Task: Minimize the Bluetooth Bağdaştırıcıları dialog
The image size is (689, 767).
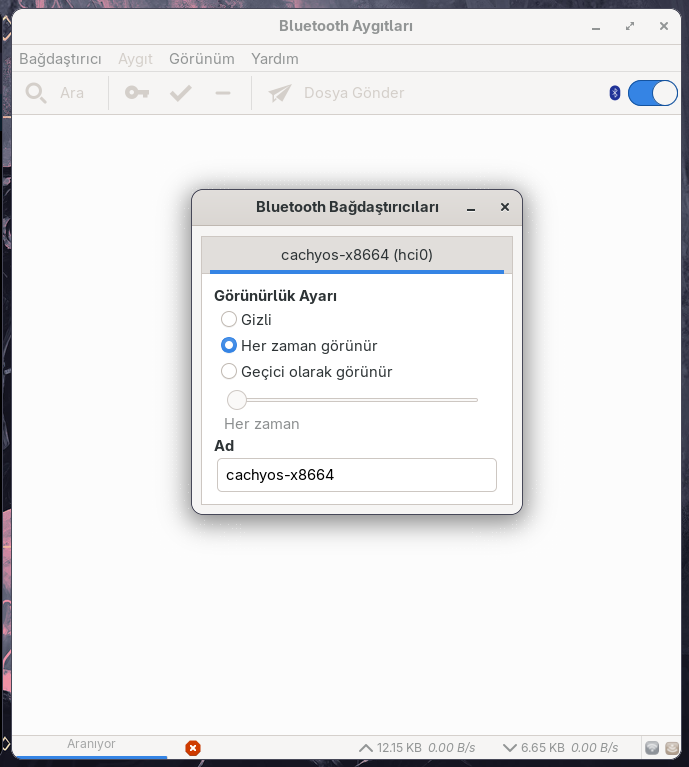Action: click(x=471, y=208)
